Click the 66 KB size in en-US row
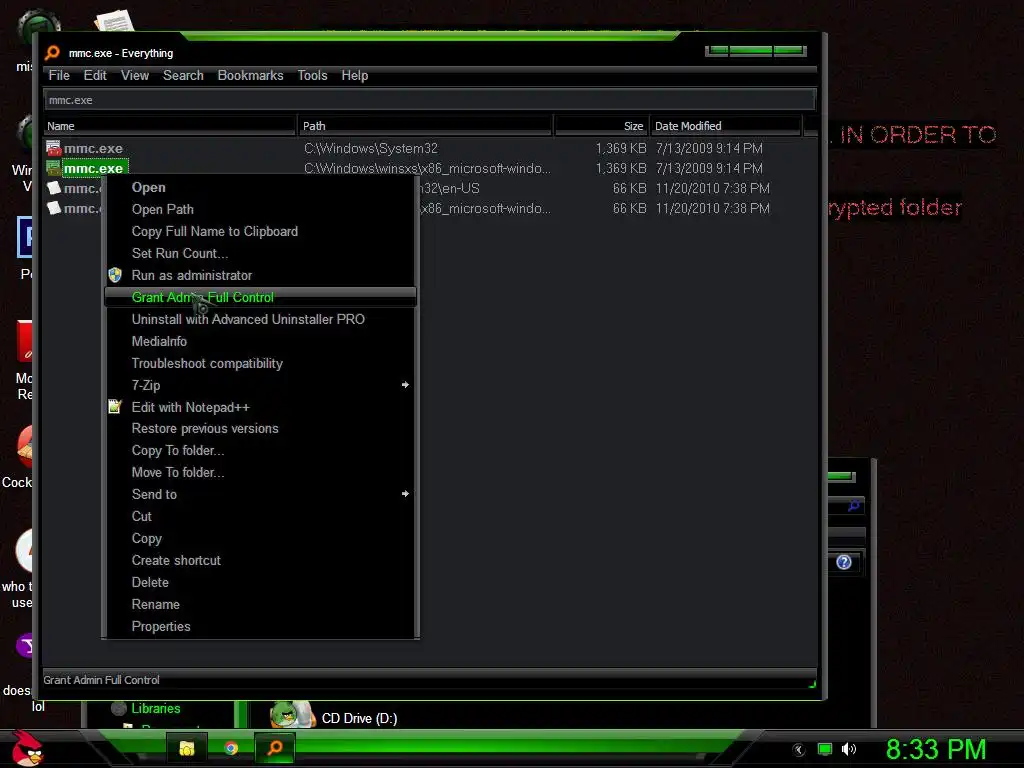This screenshot has width=1024, height=768. coord(629,188)
